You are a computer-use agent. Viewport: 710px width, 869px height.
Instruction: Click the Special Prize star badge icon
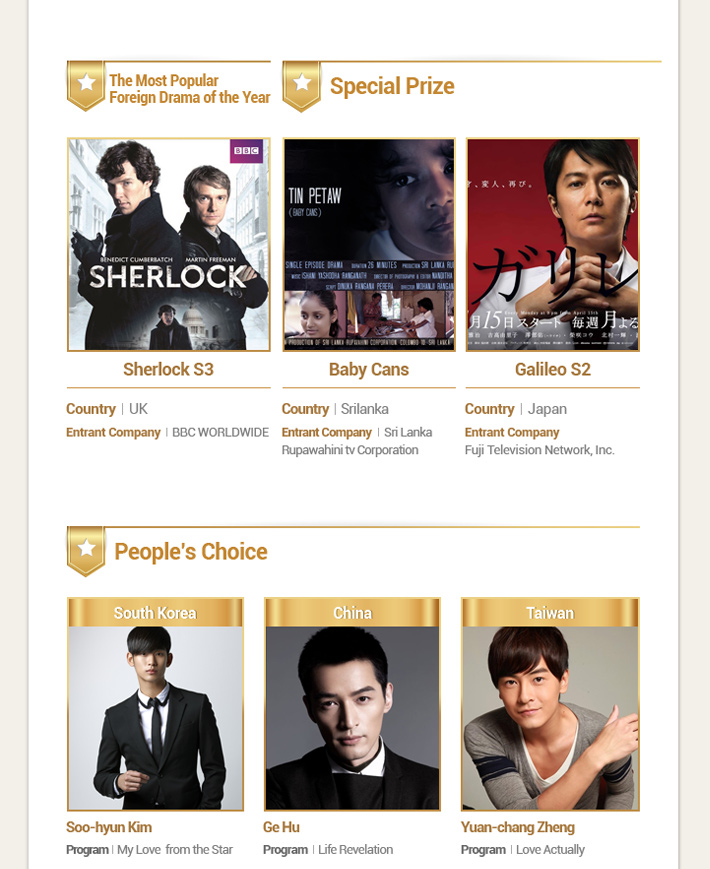point(302,86)
